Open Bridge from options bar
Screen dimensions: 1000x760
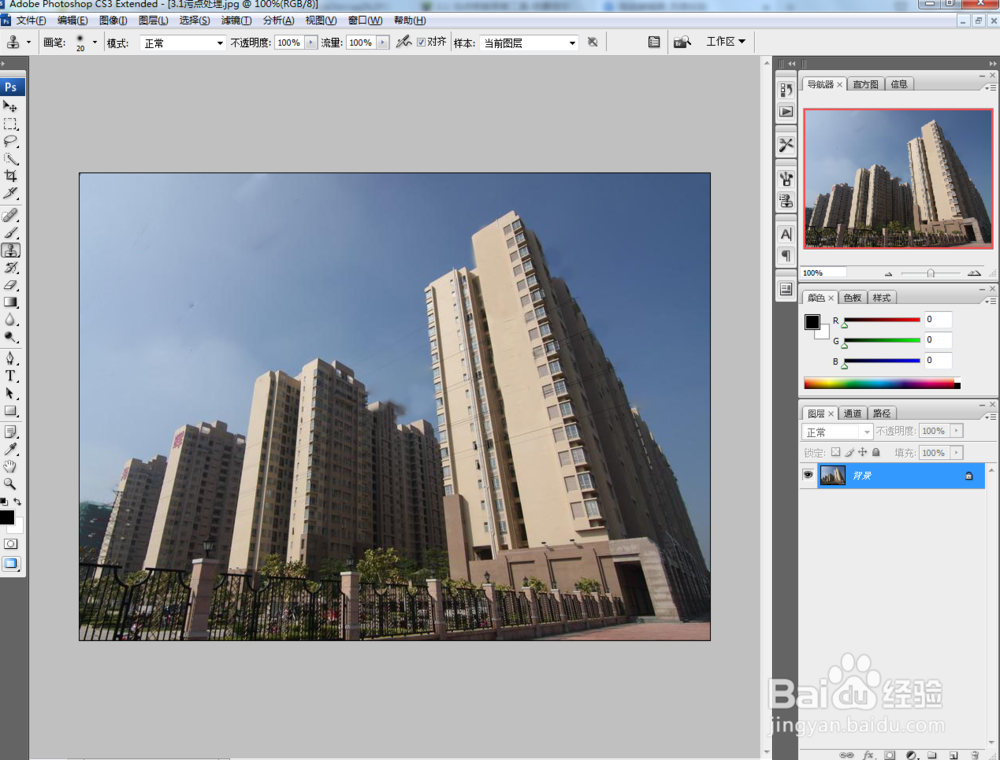click(682, 42)
